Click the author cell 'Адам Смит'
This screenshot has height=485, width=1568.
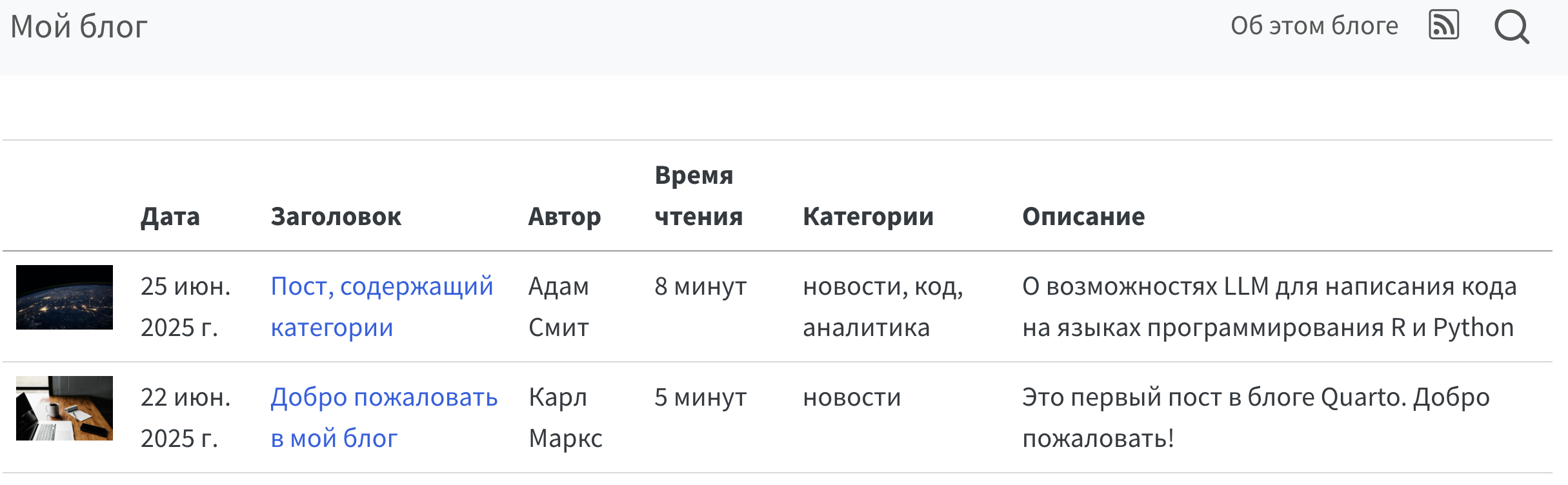click(559, 306)
